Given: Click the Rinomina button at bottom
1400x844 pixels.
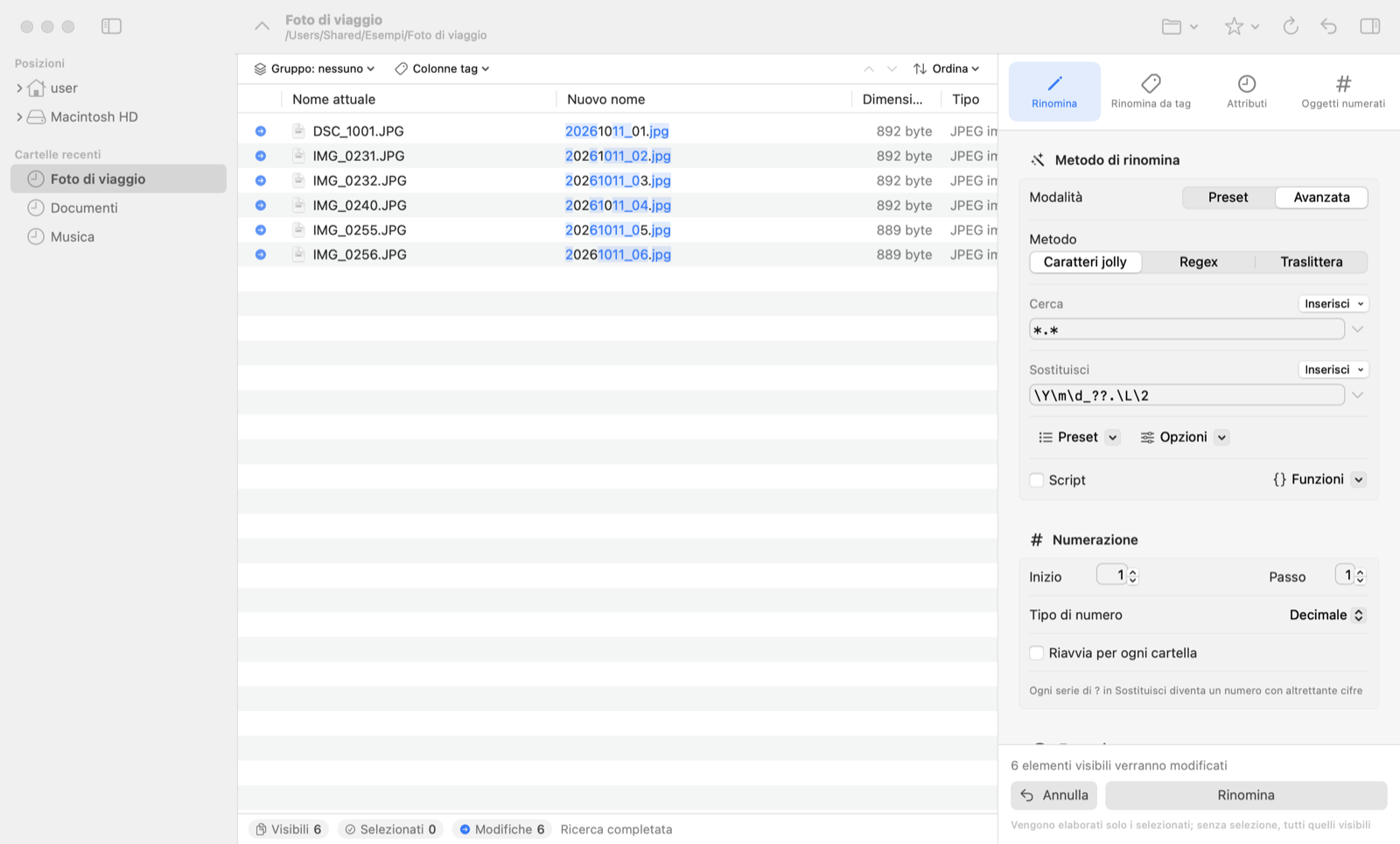Looking at the screenshot, I should click(1246, 795).
